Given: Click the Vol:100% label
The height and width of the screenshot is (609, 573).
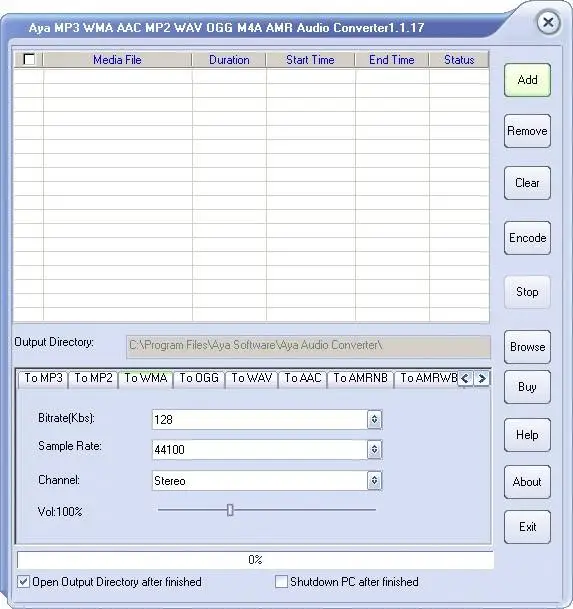Looking at the screenshot, I should tap(60, 512).
